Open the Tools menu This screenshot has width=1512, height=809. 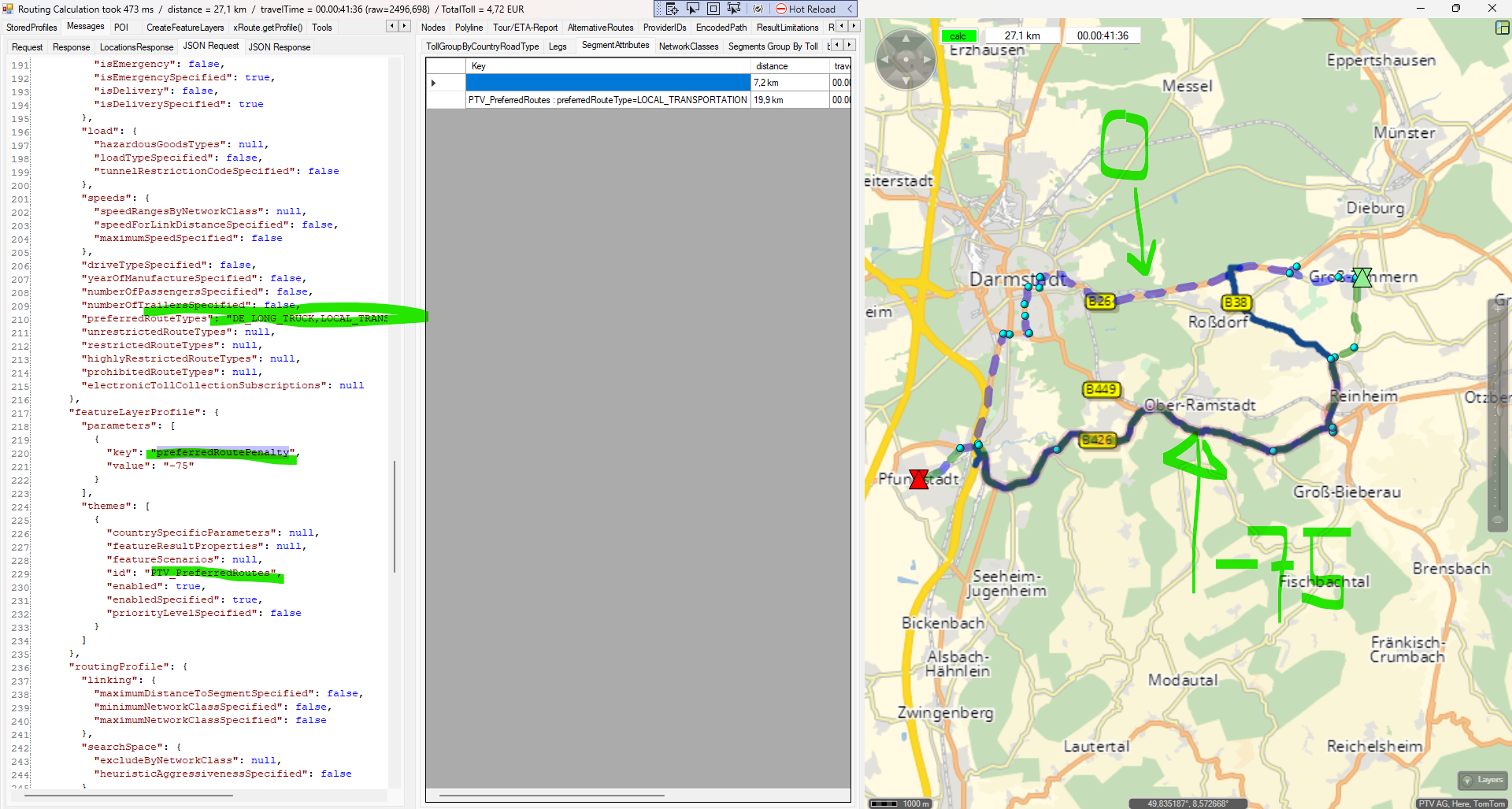point(321,28)
